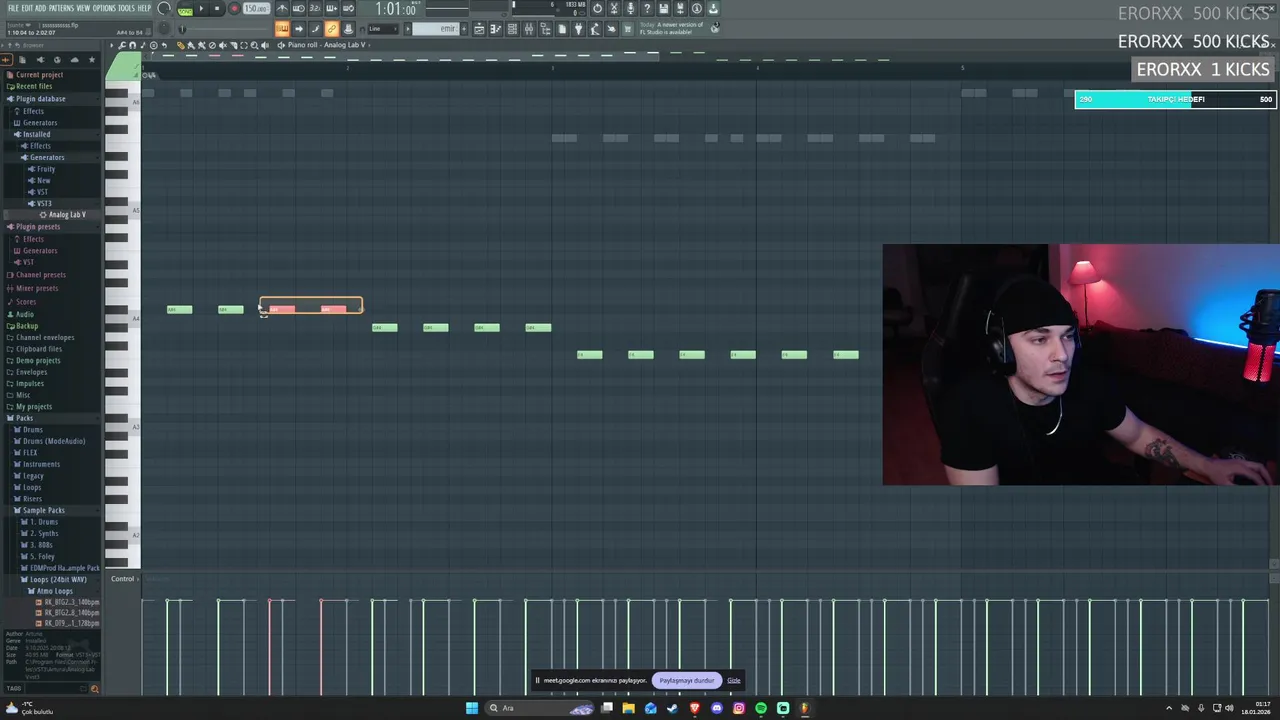
Task: Open the playlist view icon
Action: tap(479, 28)
